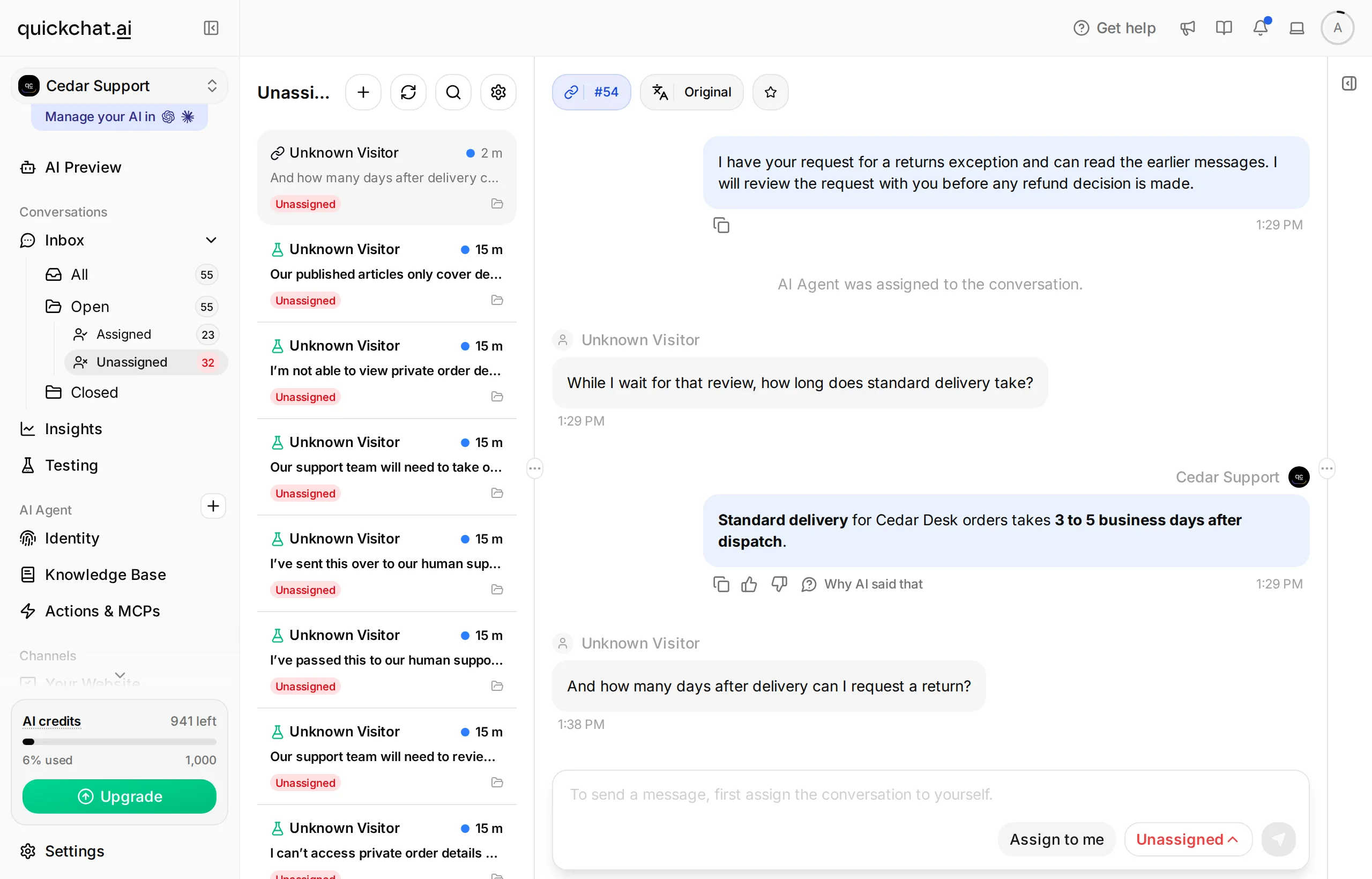Select Assigned conversations filter

coord(146,334)
